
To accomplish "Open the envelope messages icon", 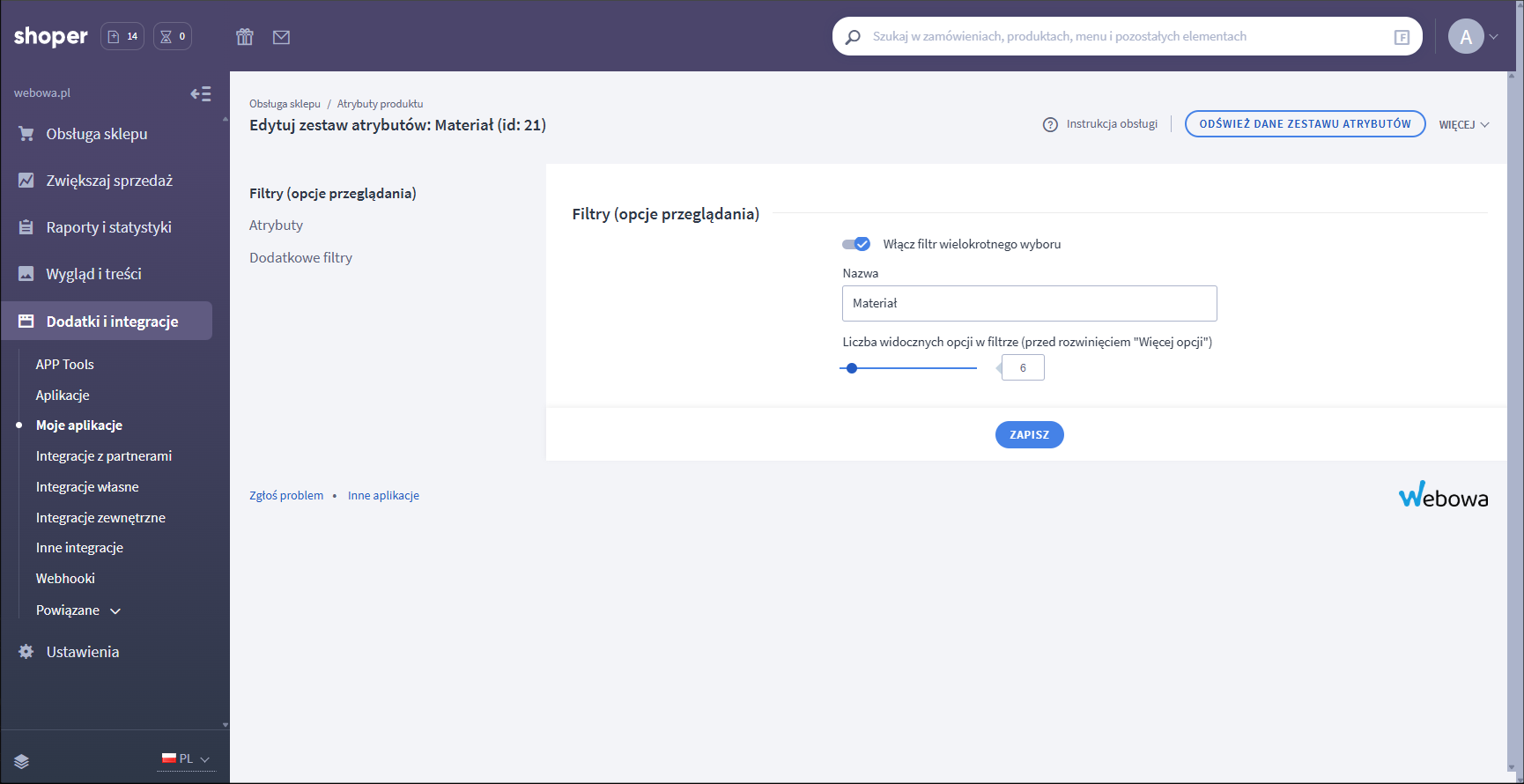I will pos(281,37).
